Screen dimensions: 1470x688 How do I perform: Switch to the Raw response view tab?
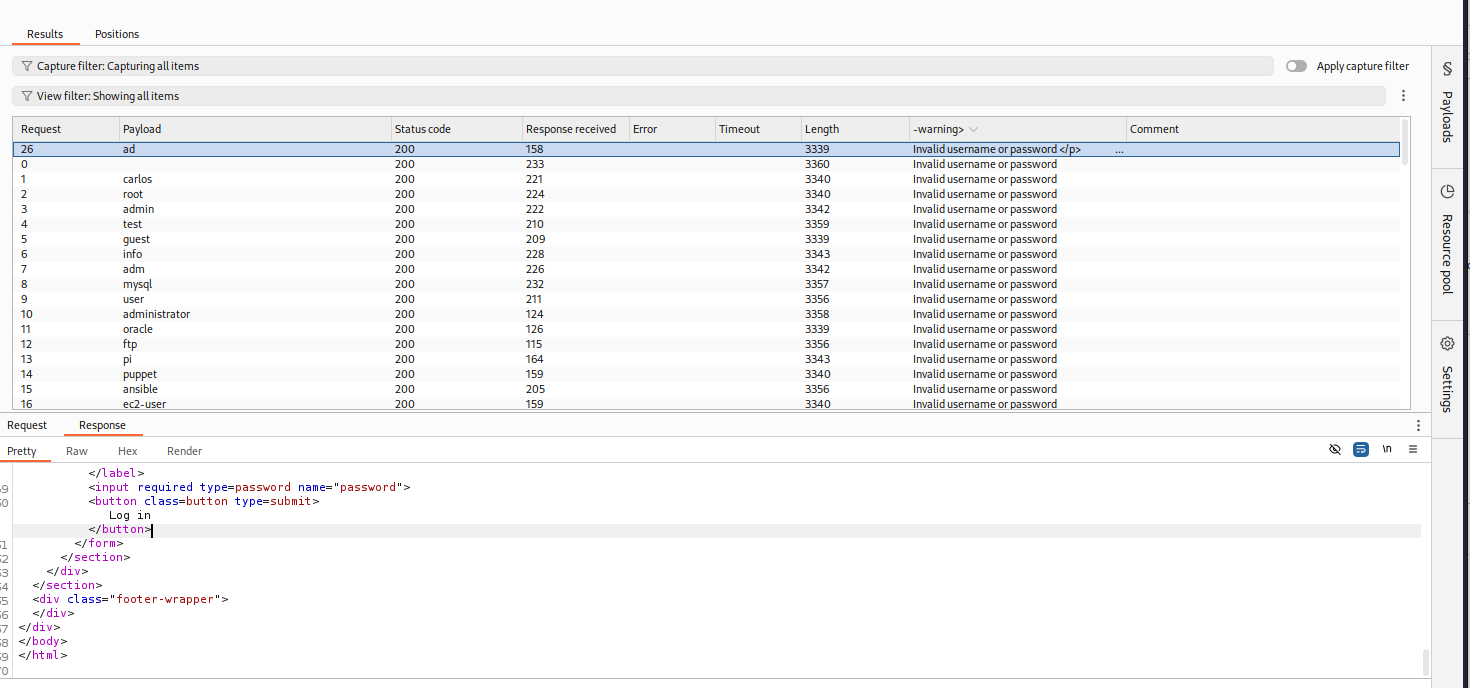77,451
